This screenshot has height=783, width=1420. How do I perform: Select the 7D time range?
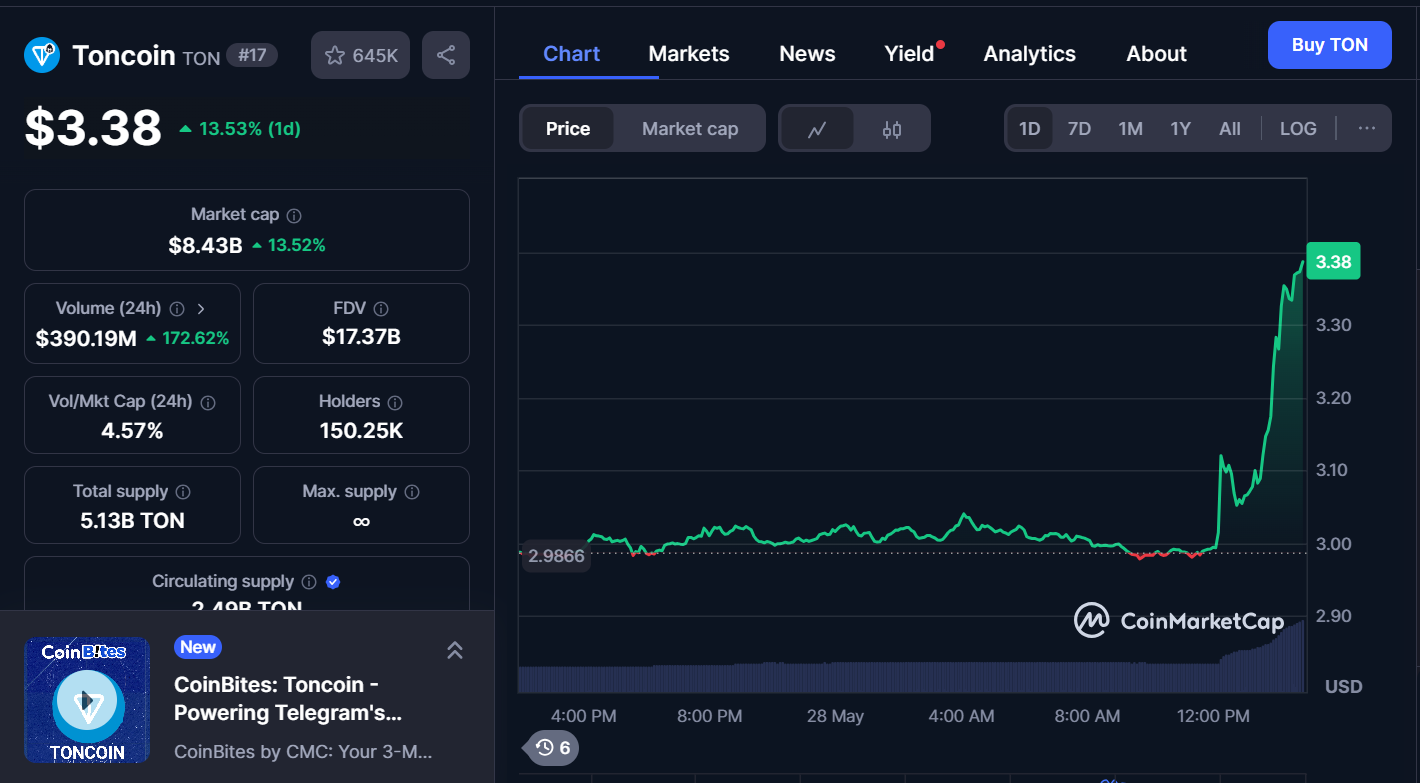pyautogui.click(x=1079, y=128)
